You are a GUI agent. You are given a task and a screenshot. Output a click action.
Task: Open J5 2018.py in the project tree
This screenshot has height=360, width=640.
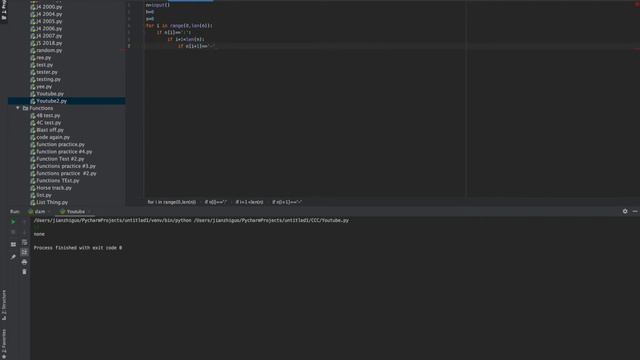[x=49, y=43]
